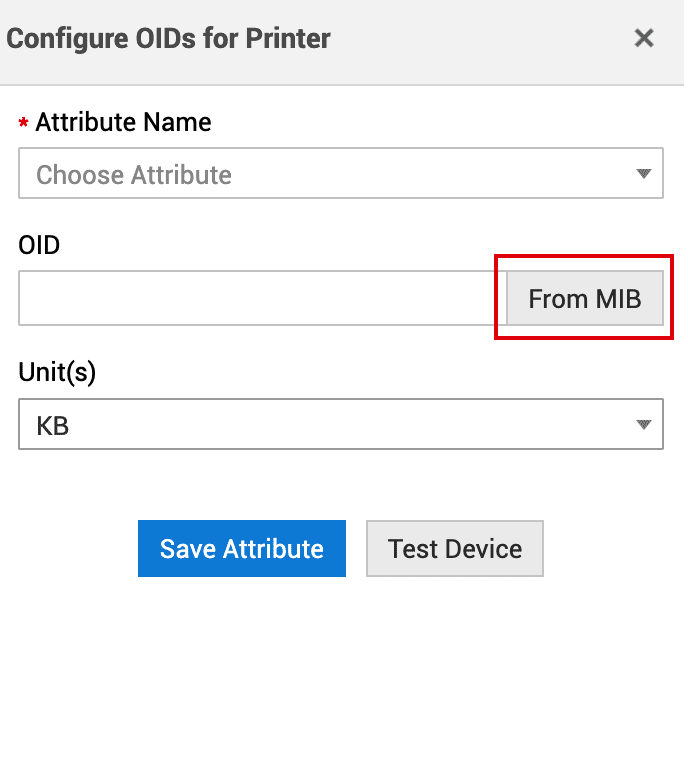Select the blue Save Attribute button
The image size is (688, 768).
tap(241, 548)
